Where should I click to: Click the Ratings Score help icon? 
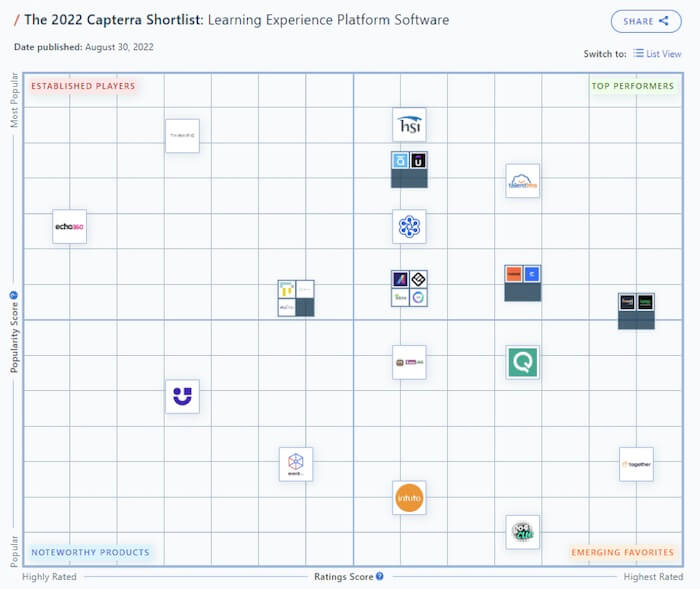(x=379, y=576)
